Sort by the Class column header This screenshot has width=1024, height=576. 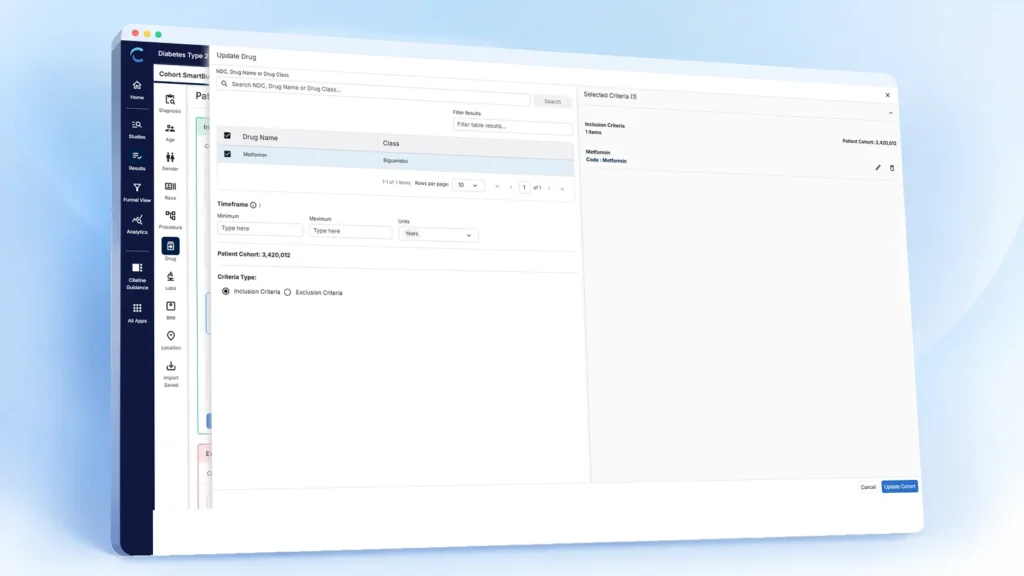point(391,143)
